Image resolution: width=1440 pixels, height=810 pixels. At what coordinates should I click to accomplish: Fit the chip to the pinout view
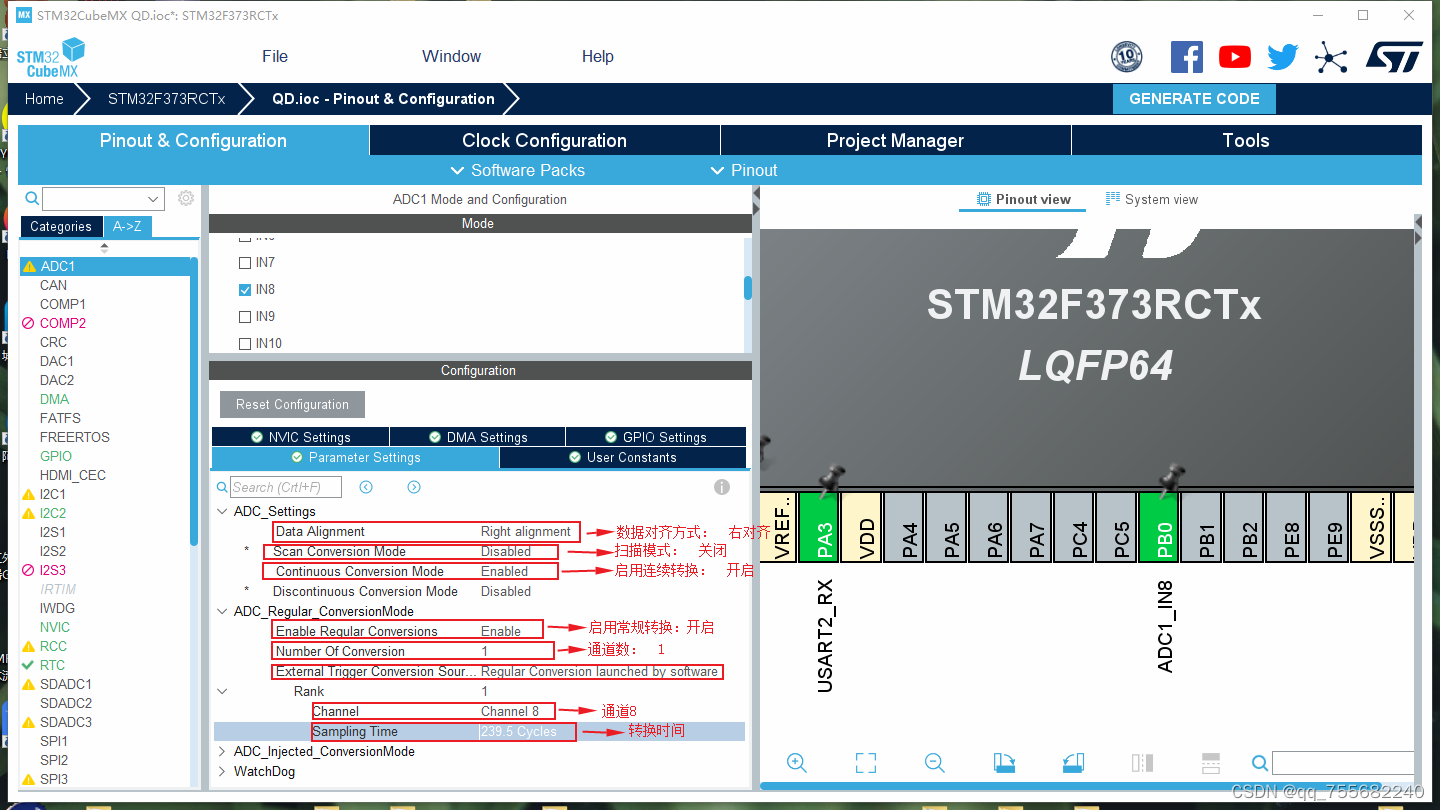point(866,763)
